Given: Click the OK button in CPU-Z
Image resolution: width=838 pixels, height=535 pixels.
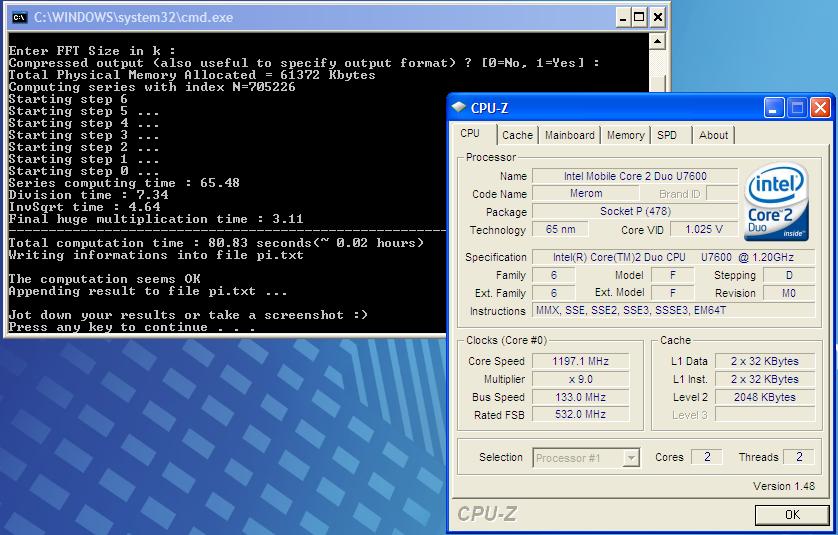Looking at the screenshot, I should coord(792,515).
